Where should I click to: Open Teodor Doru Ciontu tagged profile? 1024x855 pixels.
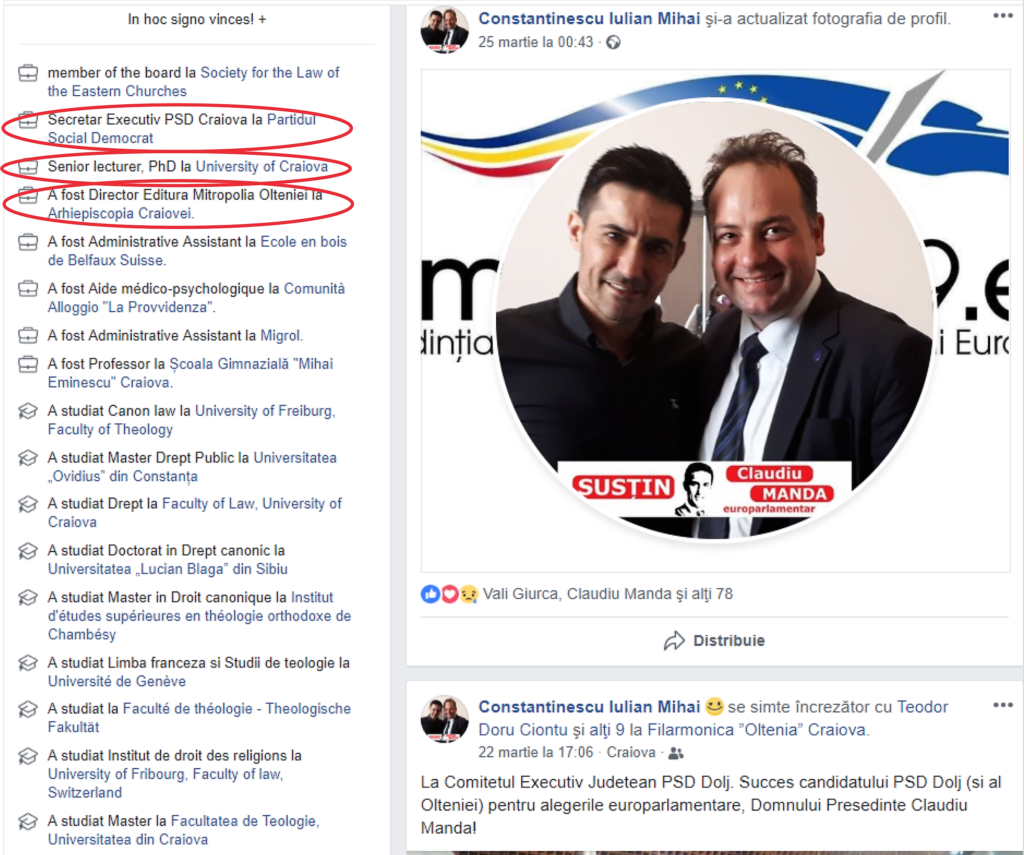click(x=713, y=718)
